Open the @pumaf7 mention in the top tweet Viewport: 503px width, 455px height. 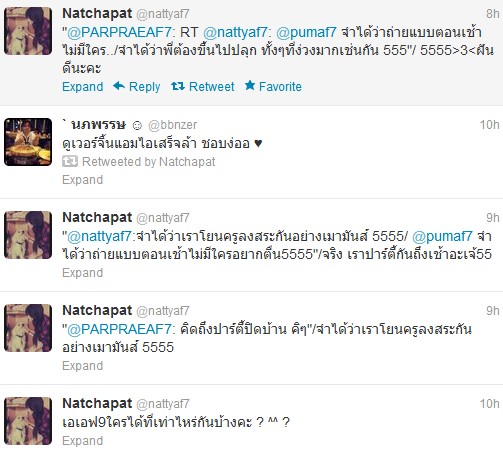pyautogui.click(x=306, y=33)
